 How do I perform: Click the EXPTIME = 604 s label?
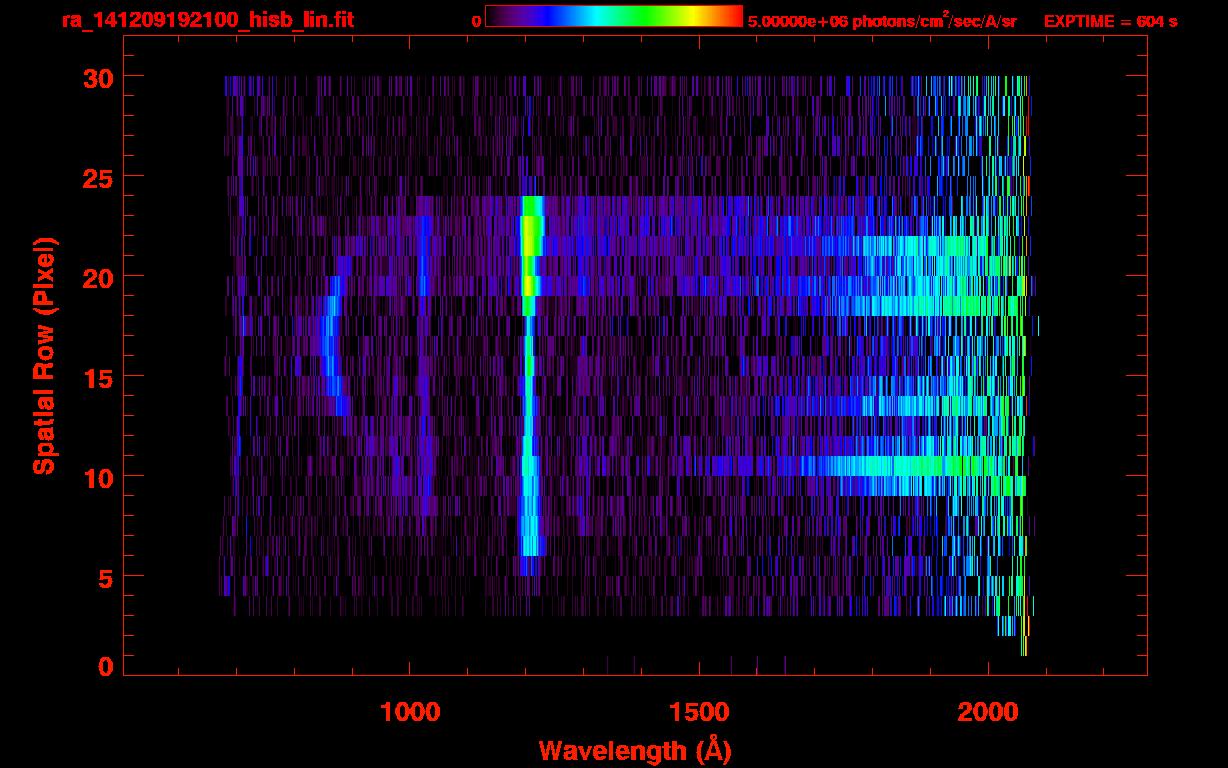(x=1110, y=21)
